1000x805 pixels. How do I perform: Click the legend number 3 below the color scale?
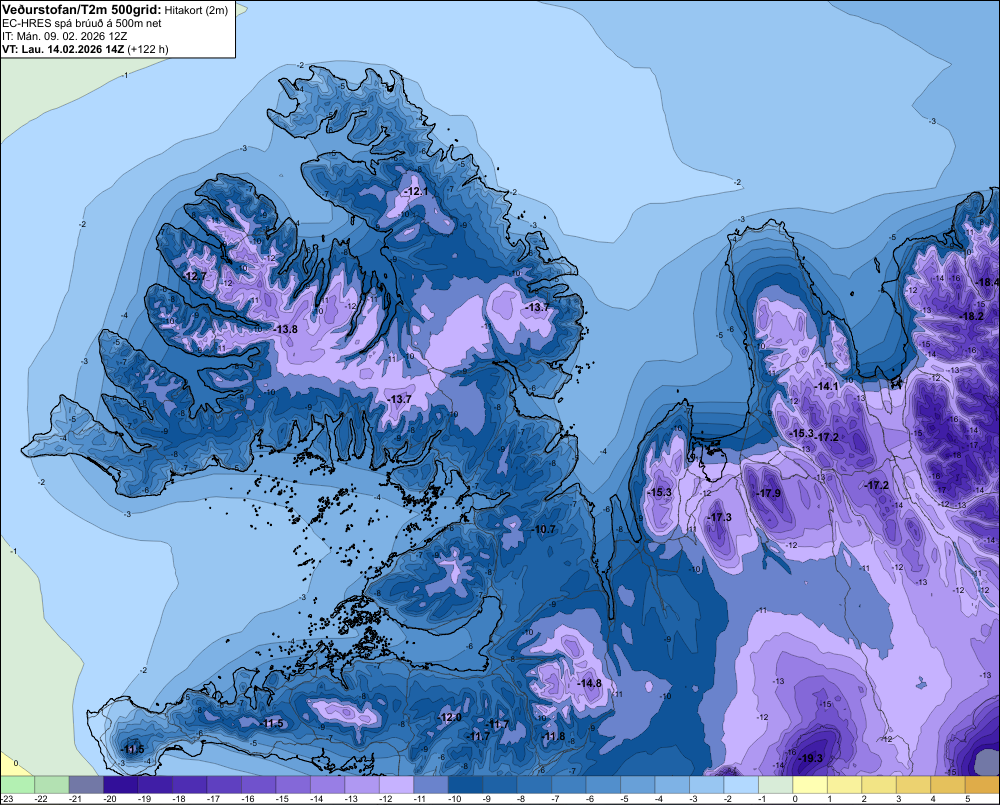click(x=899, y=799)
